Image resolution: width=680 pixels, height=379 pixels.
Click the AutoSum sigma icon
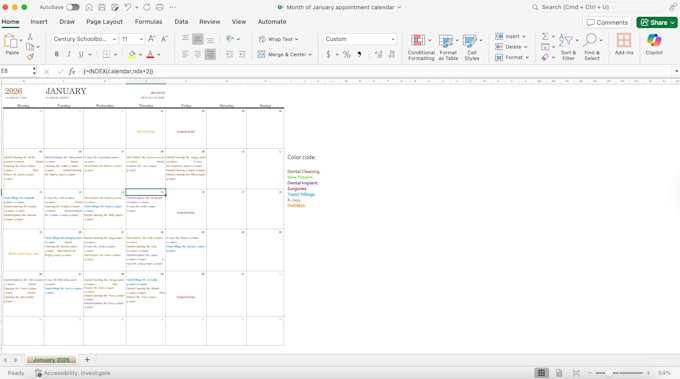(545, 36)
